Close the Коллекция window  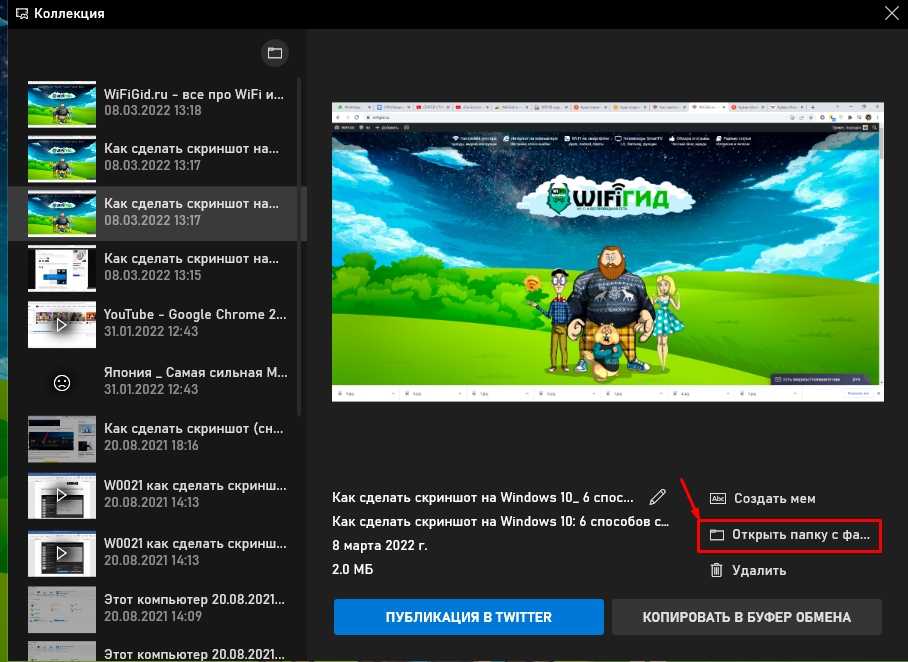[x=891, y=13]
